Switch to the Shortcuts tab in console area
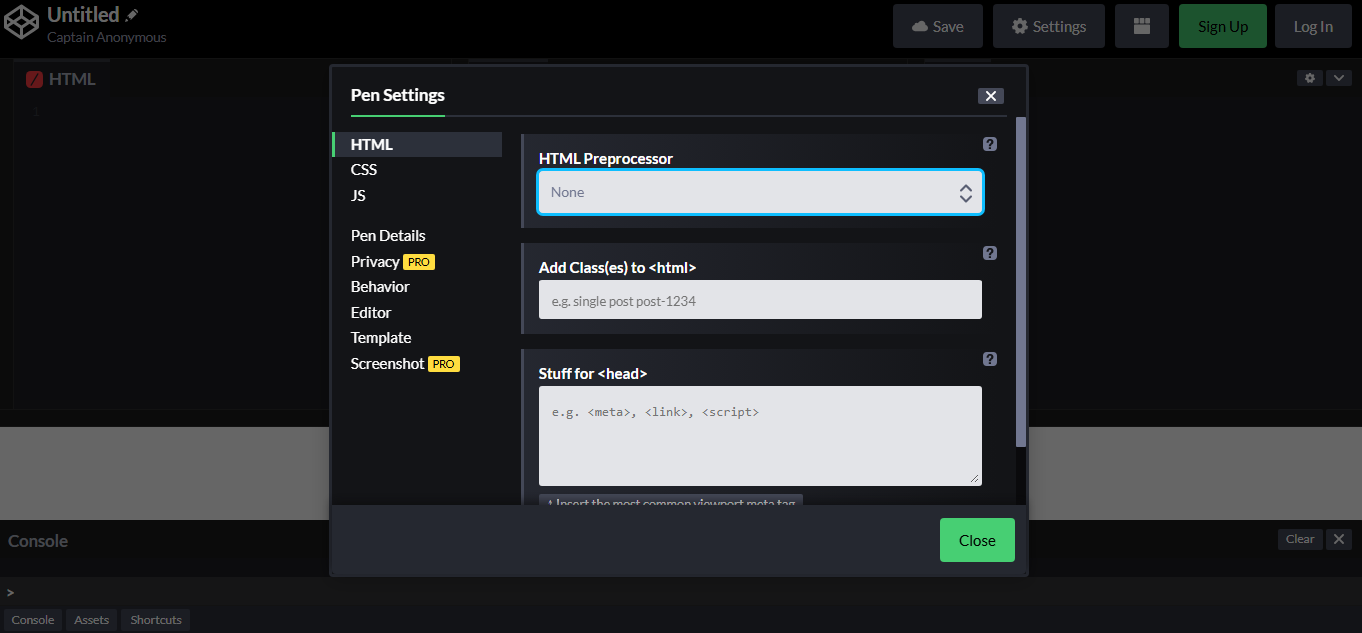Screen dimensions: 1362x633 click(x=155, y=620)
